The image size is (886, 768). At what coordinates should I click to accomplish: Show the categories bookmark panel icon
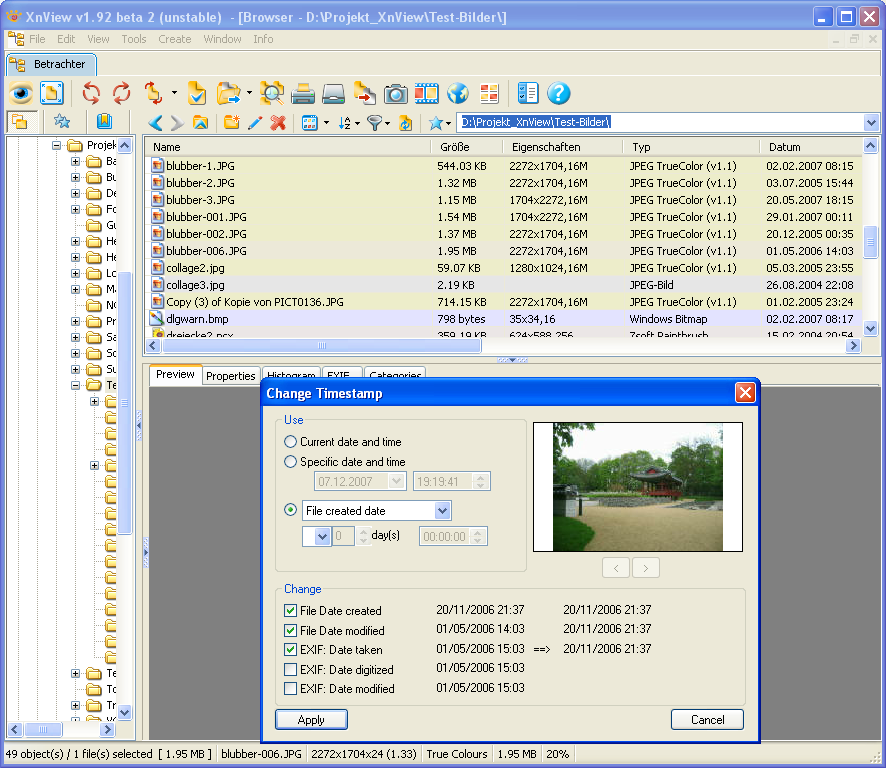coord(105,122)
